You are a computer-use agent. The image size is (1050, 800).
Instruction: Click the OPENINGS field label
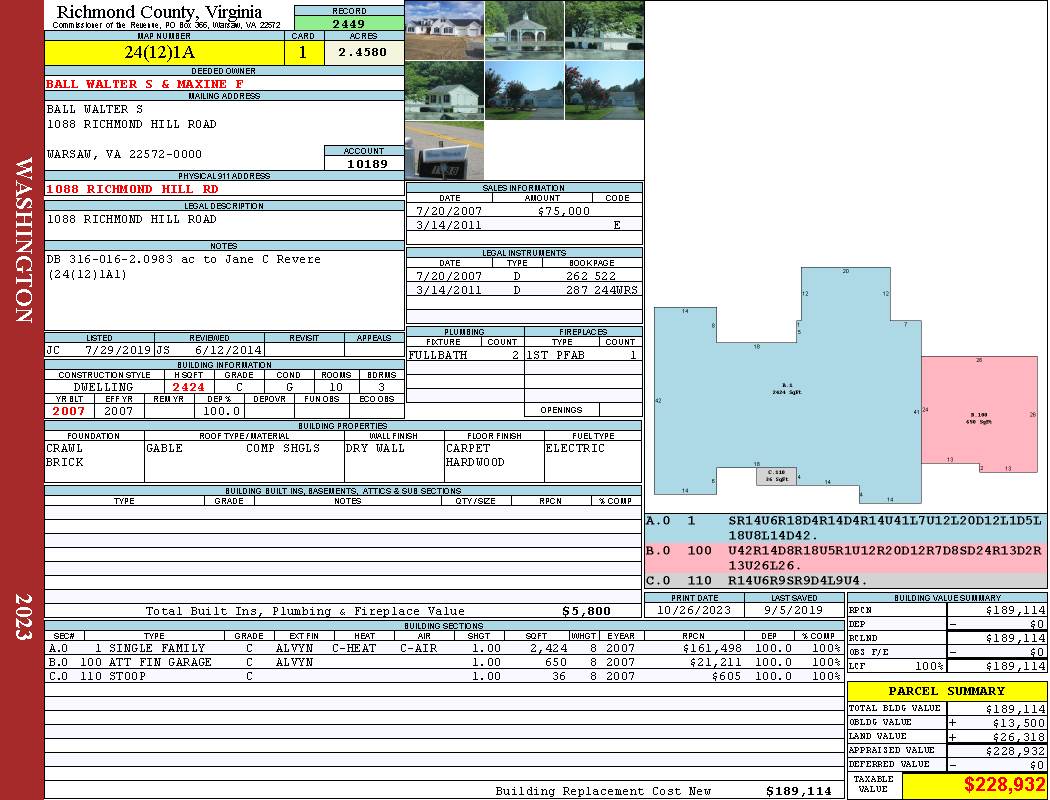[x=561, y=410]
